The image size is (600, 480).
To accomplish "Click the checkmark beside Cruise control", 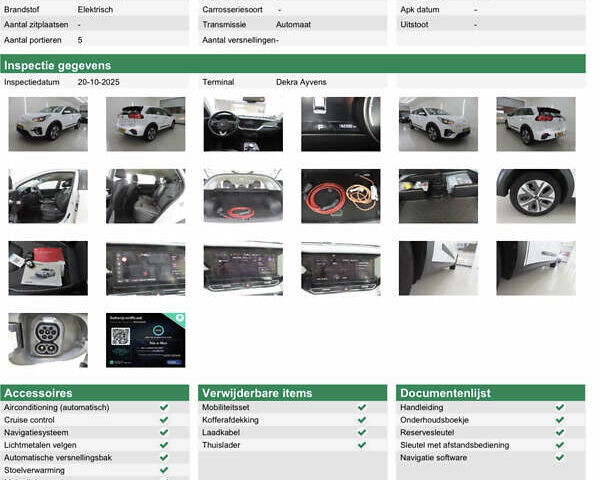I will tap(164, 420).
